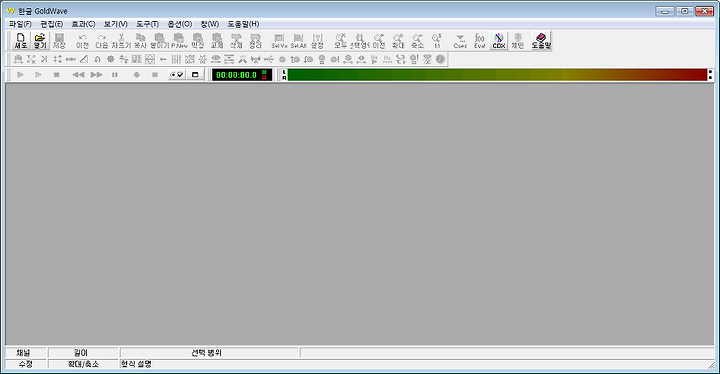Viewport: 720px width, 374px height.
Task: Open the 도움말(H) menu
Action: coord(243,24)
